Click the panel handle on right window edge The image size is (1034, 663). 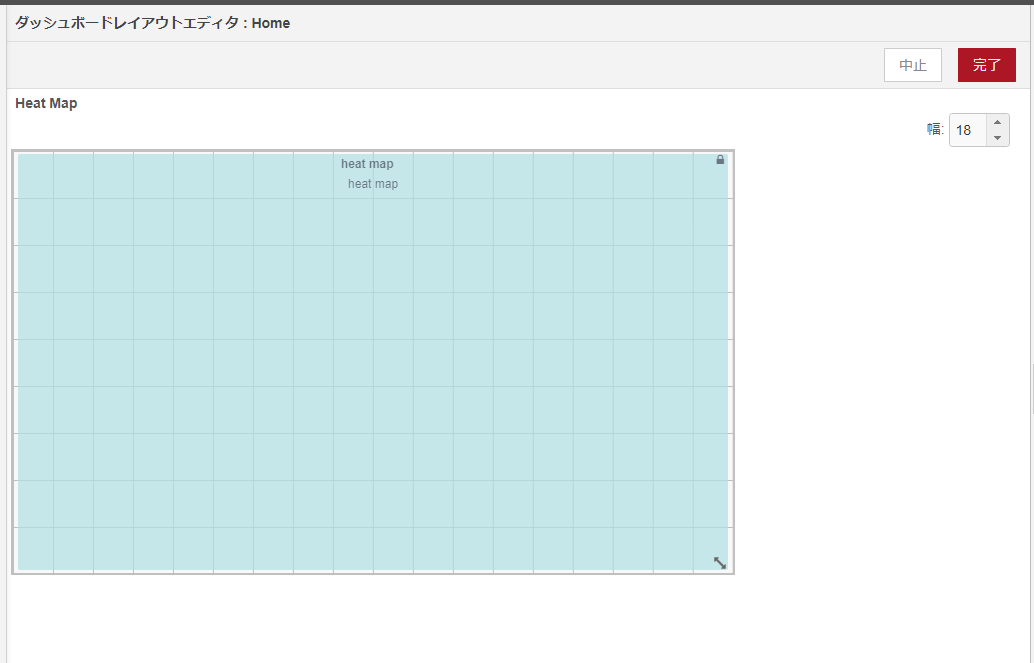tap(1031, 390)
